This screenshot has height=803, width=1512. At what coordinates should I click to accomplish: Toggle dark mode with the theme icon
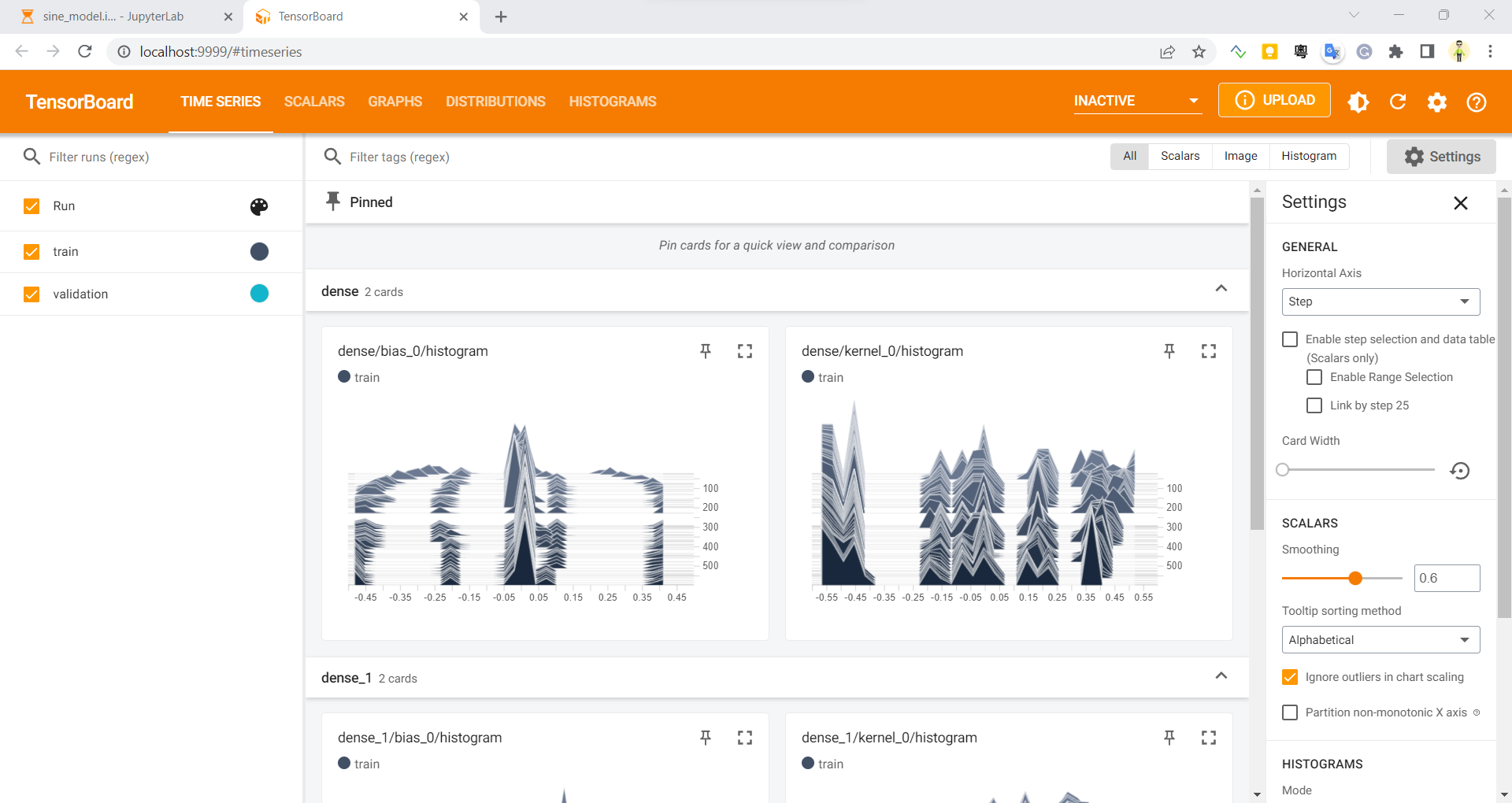click(1358, 102)
